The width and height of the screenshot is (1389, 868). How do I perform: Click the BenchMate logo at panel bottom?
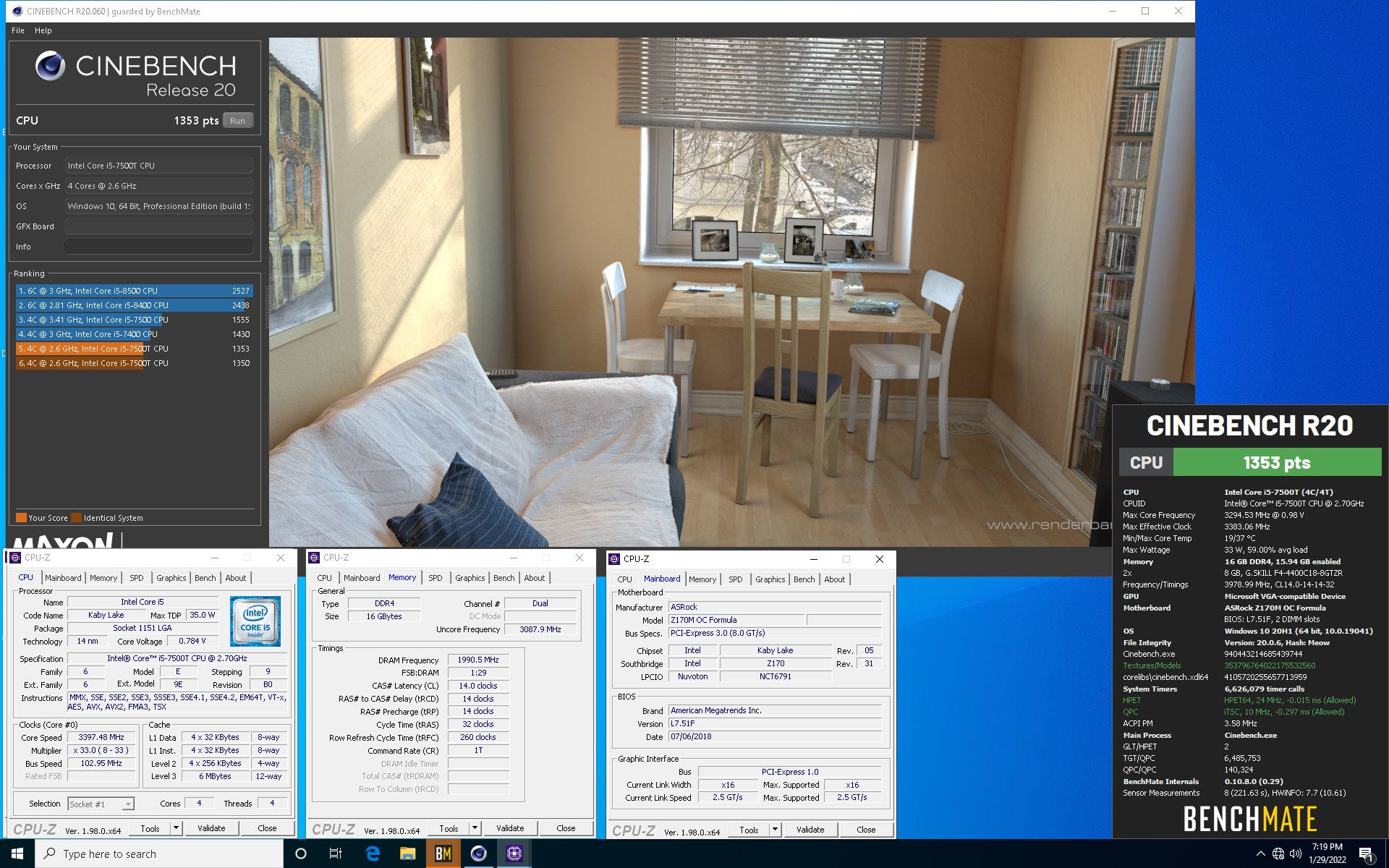tap(1249, 819)
